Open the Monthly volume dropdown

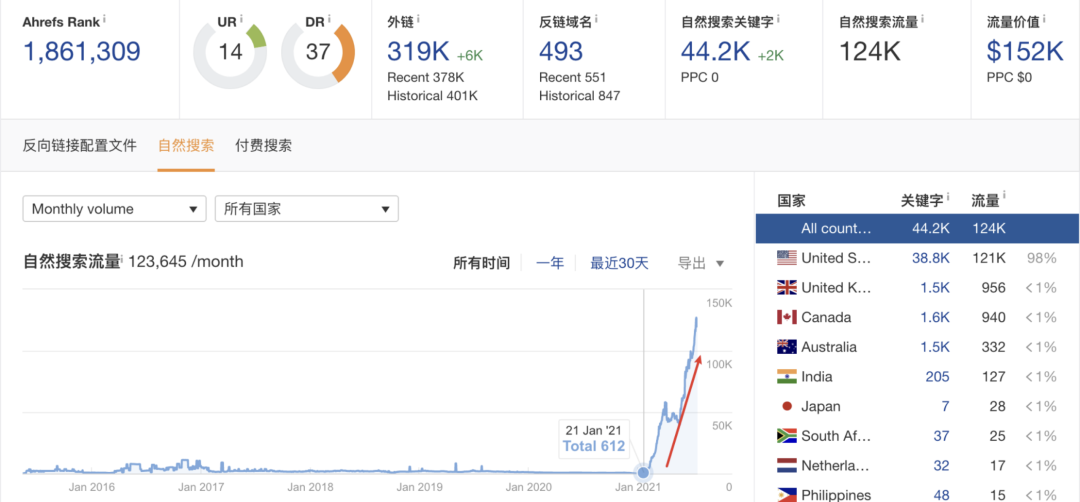(114, 209)
